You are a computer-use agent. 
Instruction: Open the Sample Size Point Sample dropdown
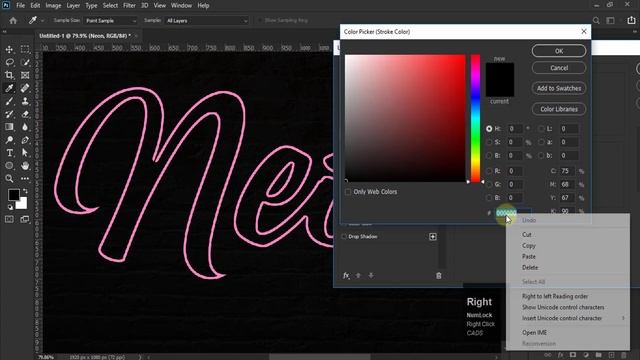[x=111, y=20]
